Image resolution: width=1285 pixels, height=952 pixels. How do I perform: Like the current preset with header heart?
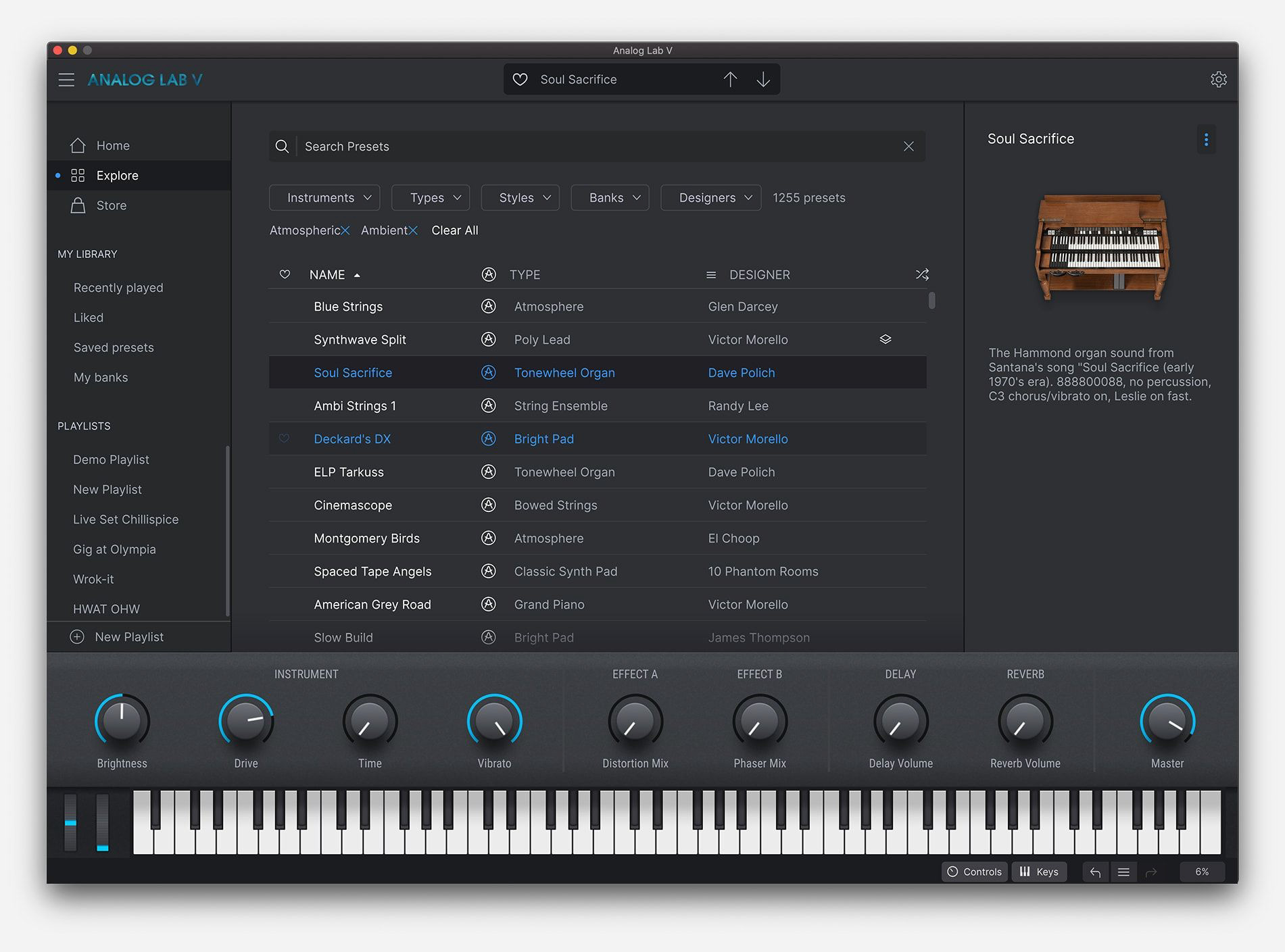click(520, 80)
